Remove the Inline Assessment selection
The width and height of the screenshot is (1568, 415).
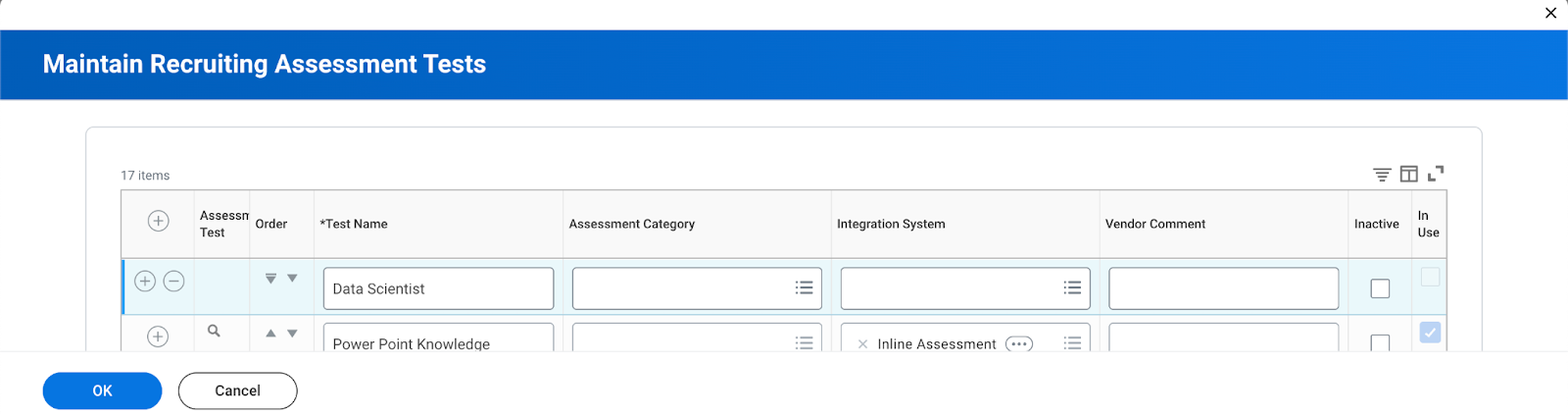coord(862,344)
